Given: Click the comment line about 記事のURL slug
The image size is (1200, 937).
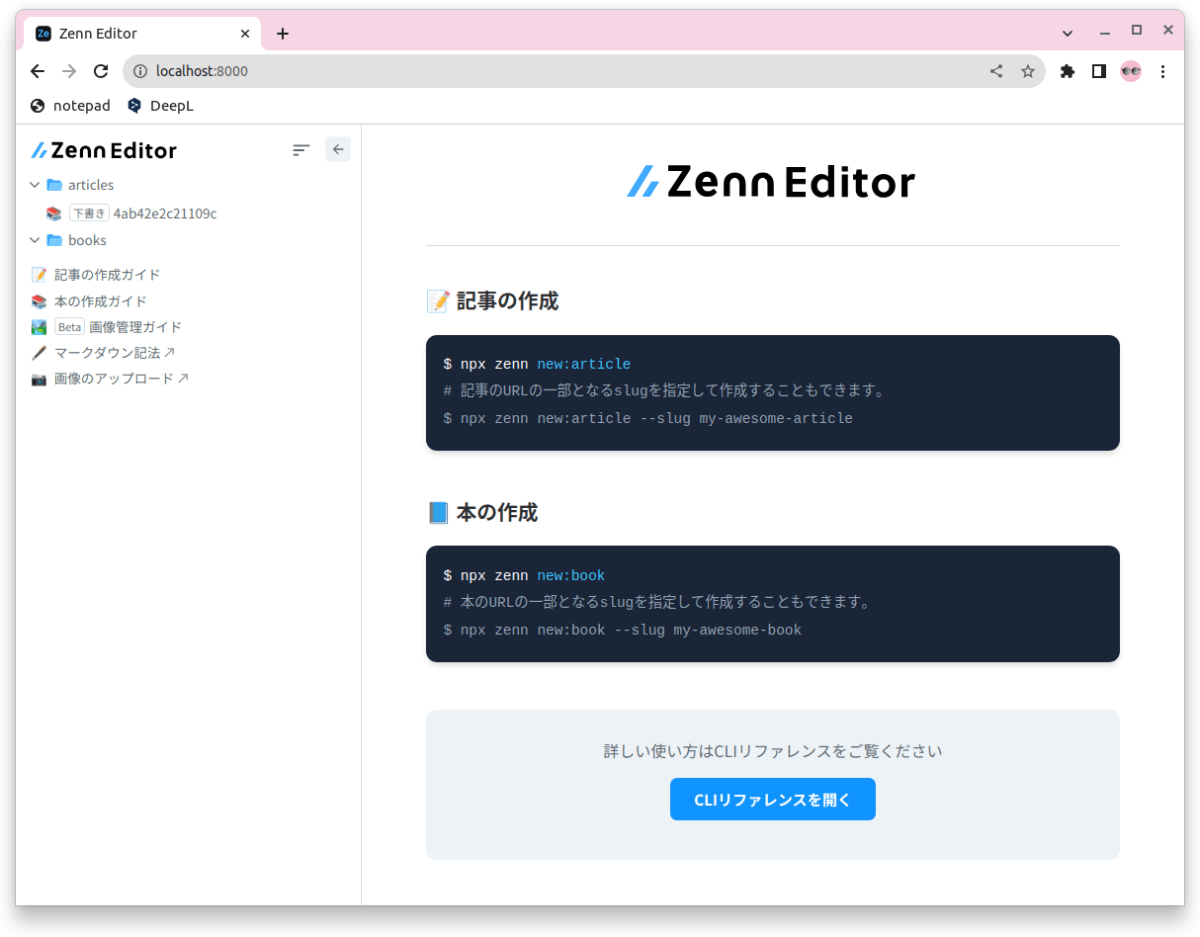Looking at the screenshot, I should coord(665,391).
